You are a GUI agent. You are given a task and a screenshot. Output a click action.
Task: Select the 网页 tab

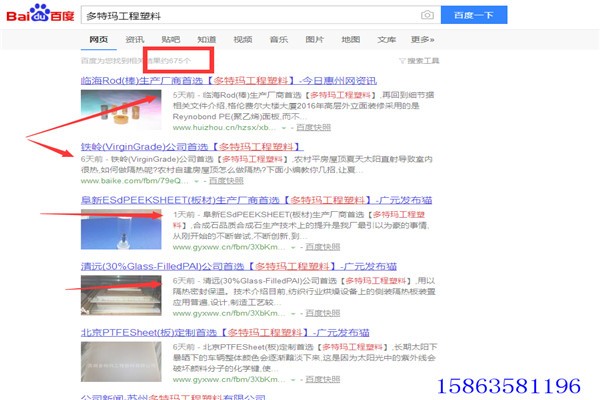pyautogui.click(x=99, y=39)
